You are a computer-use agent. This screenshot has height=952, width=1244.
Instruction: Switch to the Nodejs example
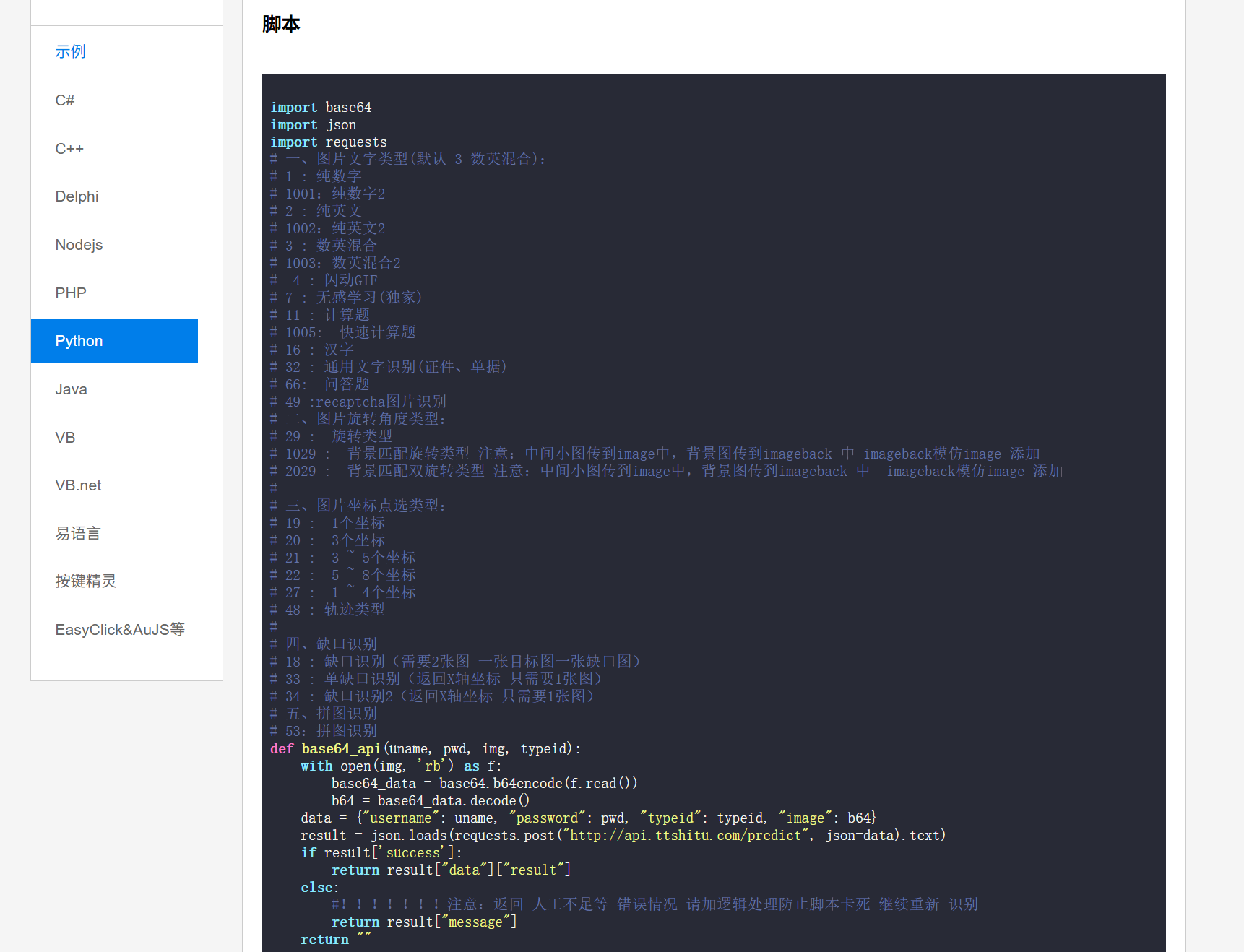[x=79, y=245]
